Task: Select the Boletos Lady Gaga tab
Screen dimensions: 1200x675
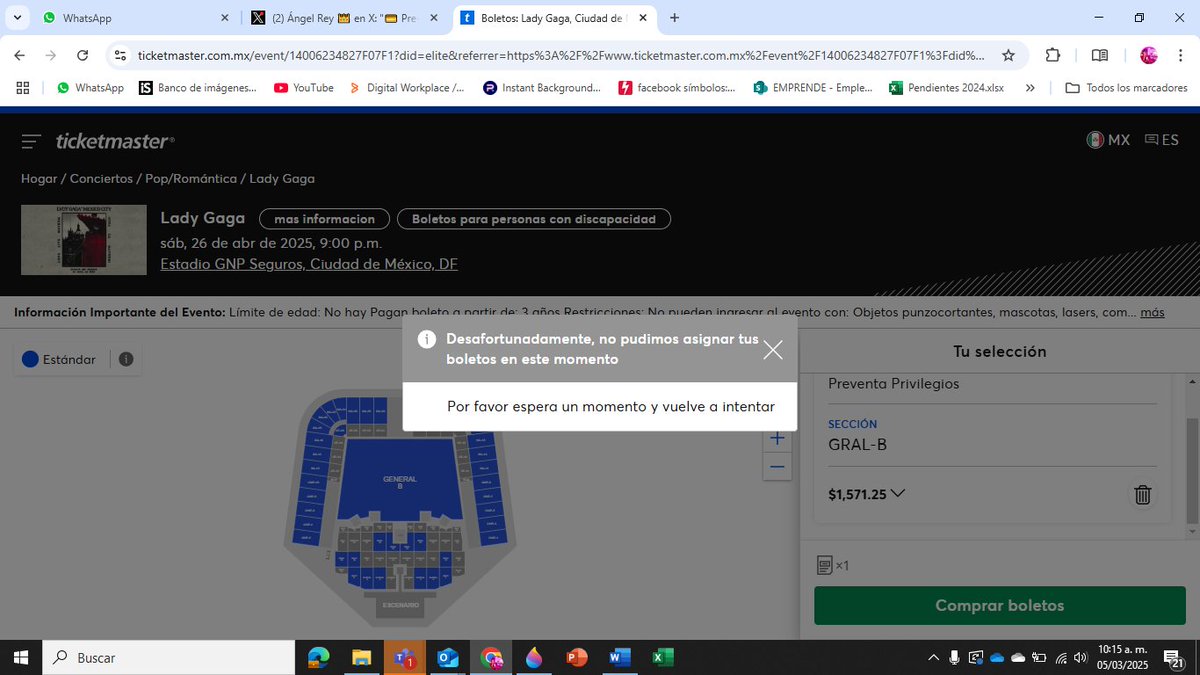Action: click(x=553, y=18)
